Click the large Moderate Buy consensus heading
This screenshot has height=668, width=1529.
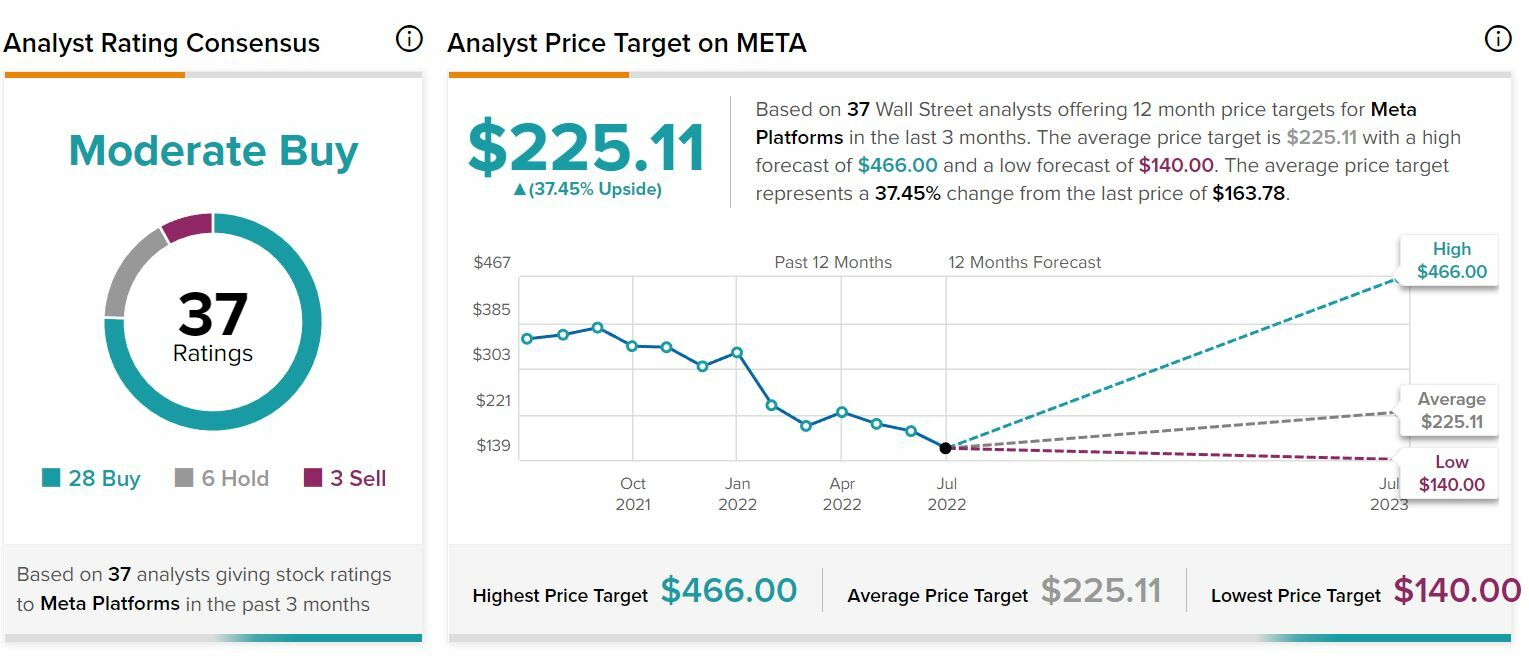[213, 151]
